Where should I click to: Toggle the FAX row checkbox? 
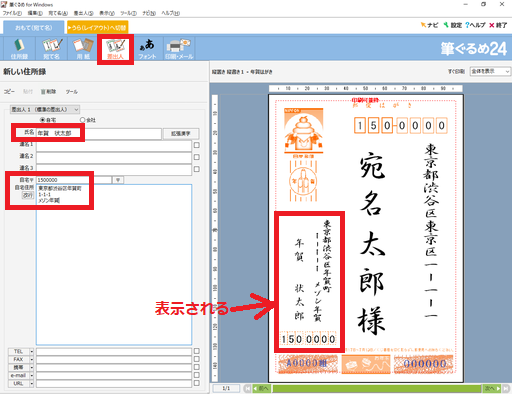[197, 359]
